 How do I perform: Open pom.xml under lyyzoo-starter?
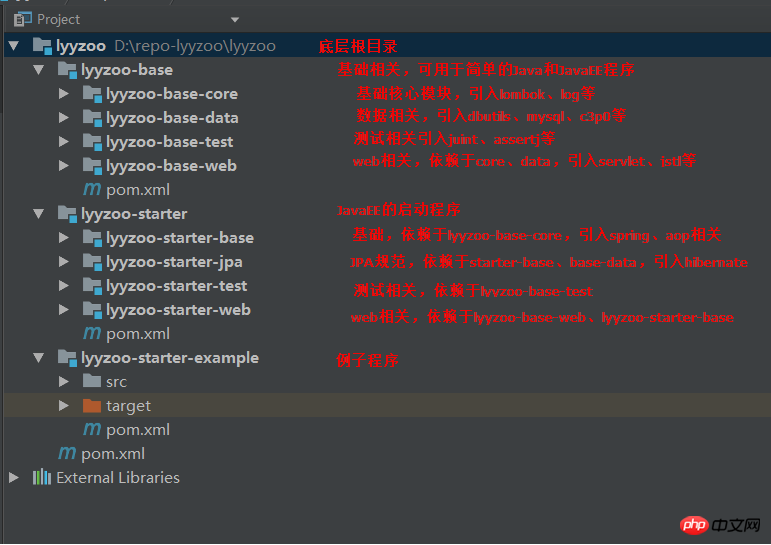point(138,334)
